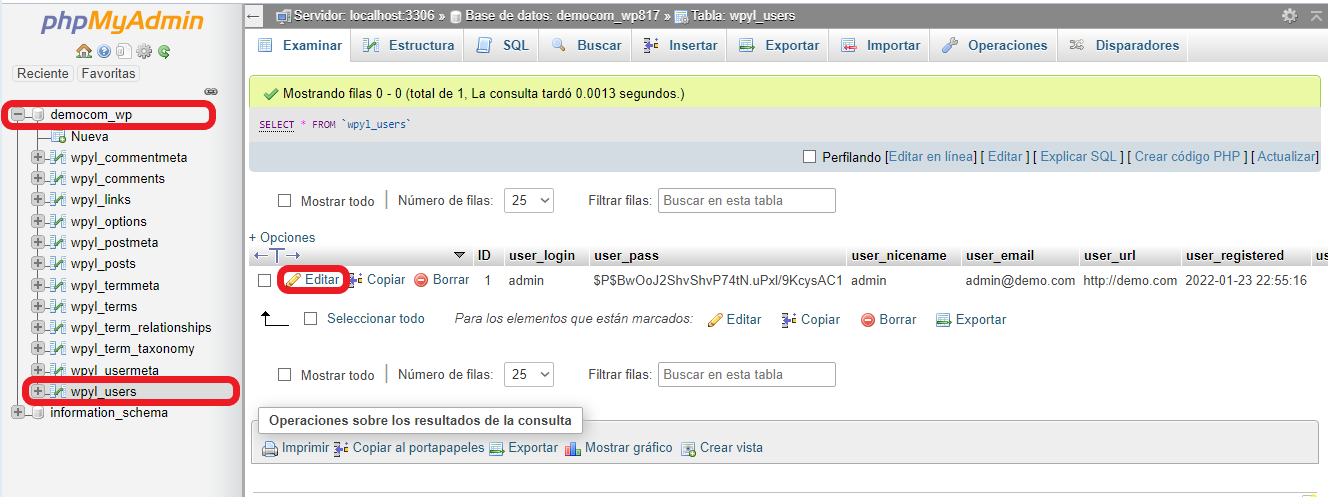Check the lower Mostrar todo checkbox
1328x497 pixels.
[285, 375]
